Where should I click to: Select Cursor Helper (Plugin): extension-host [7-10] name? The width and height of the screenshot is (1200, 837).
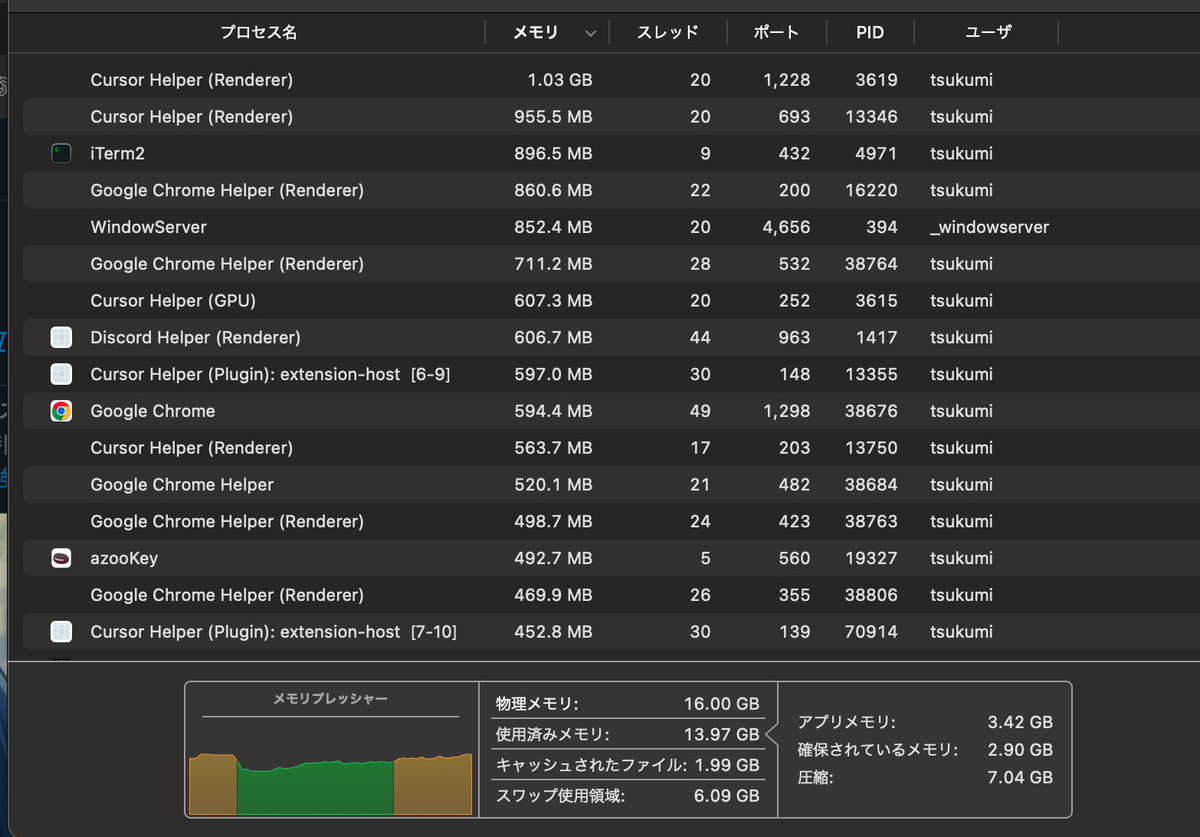274,632
